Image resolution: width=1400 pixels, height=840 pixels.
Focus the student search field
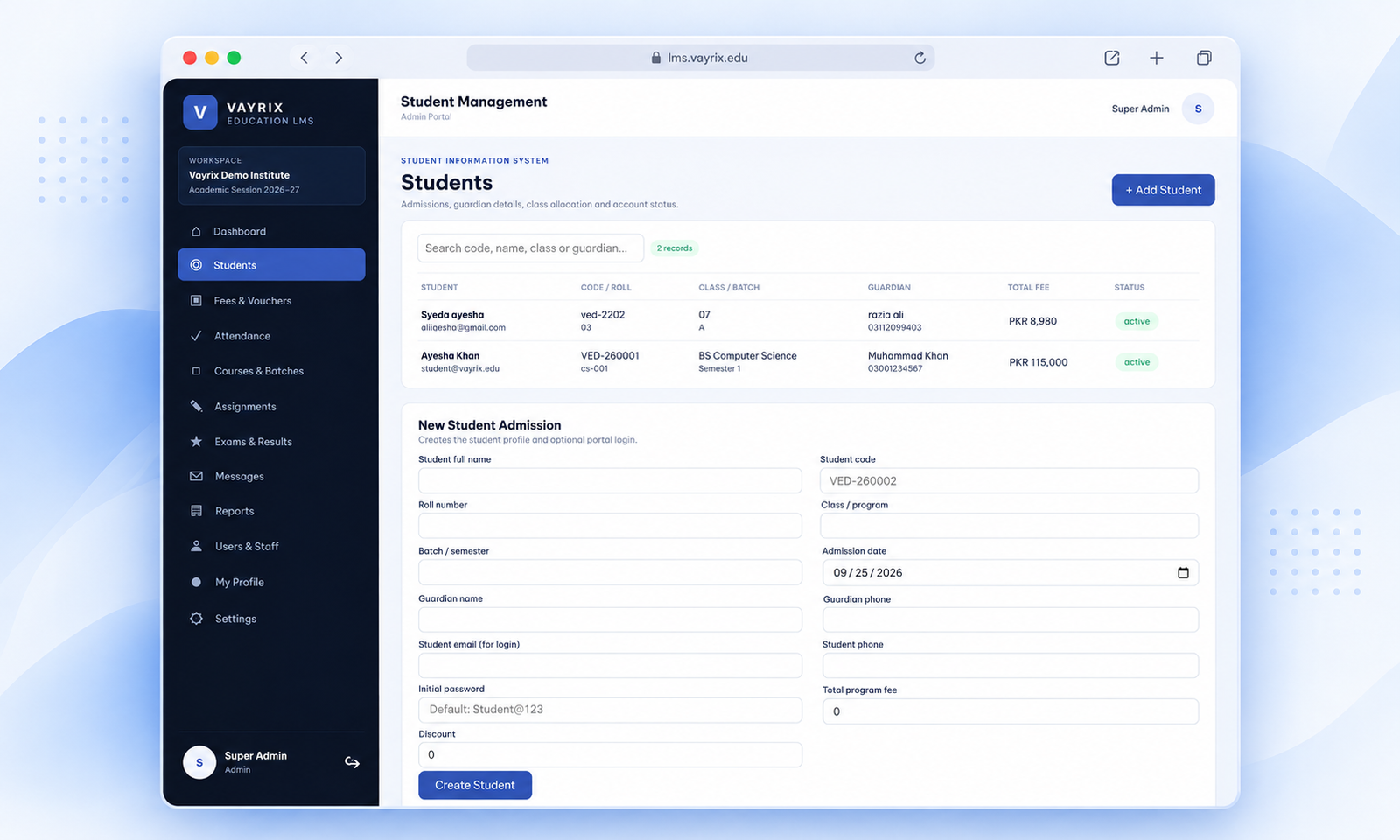530,248
